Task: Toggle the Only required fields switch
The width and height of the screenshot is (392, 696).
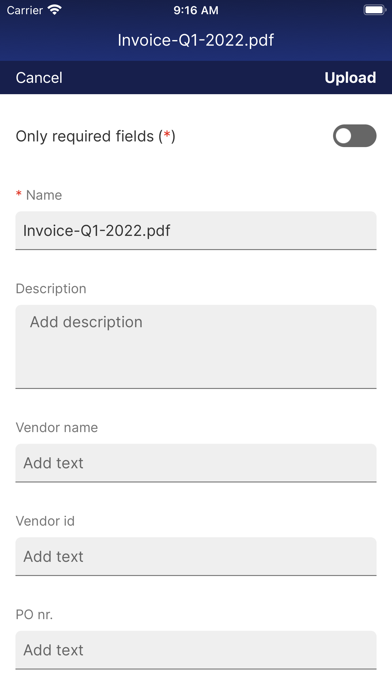Action: 355,135
